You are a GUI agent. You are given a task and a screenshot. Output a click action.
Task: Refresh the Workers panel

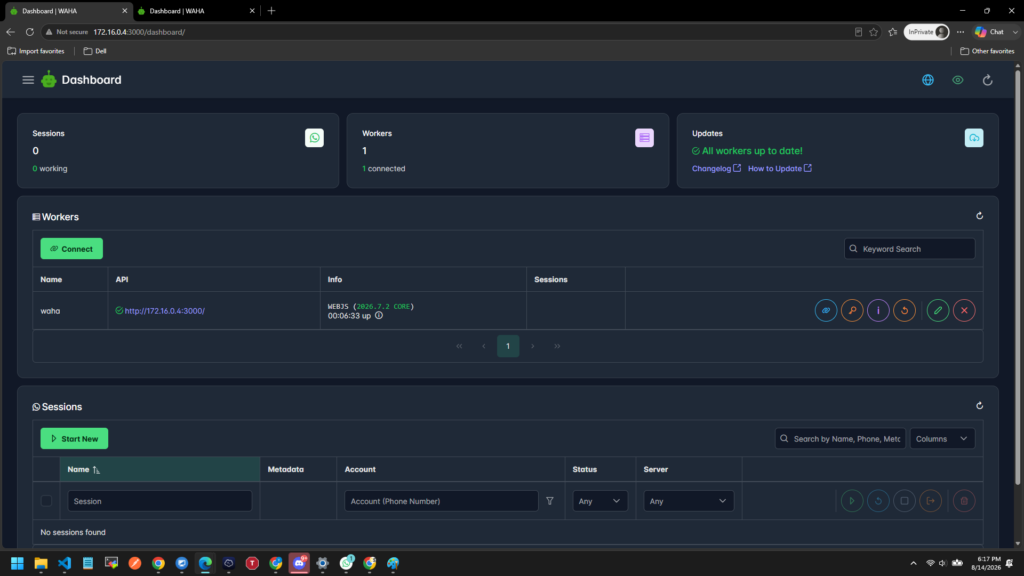point(979,216)
